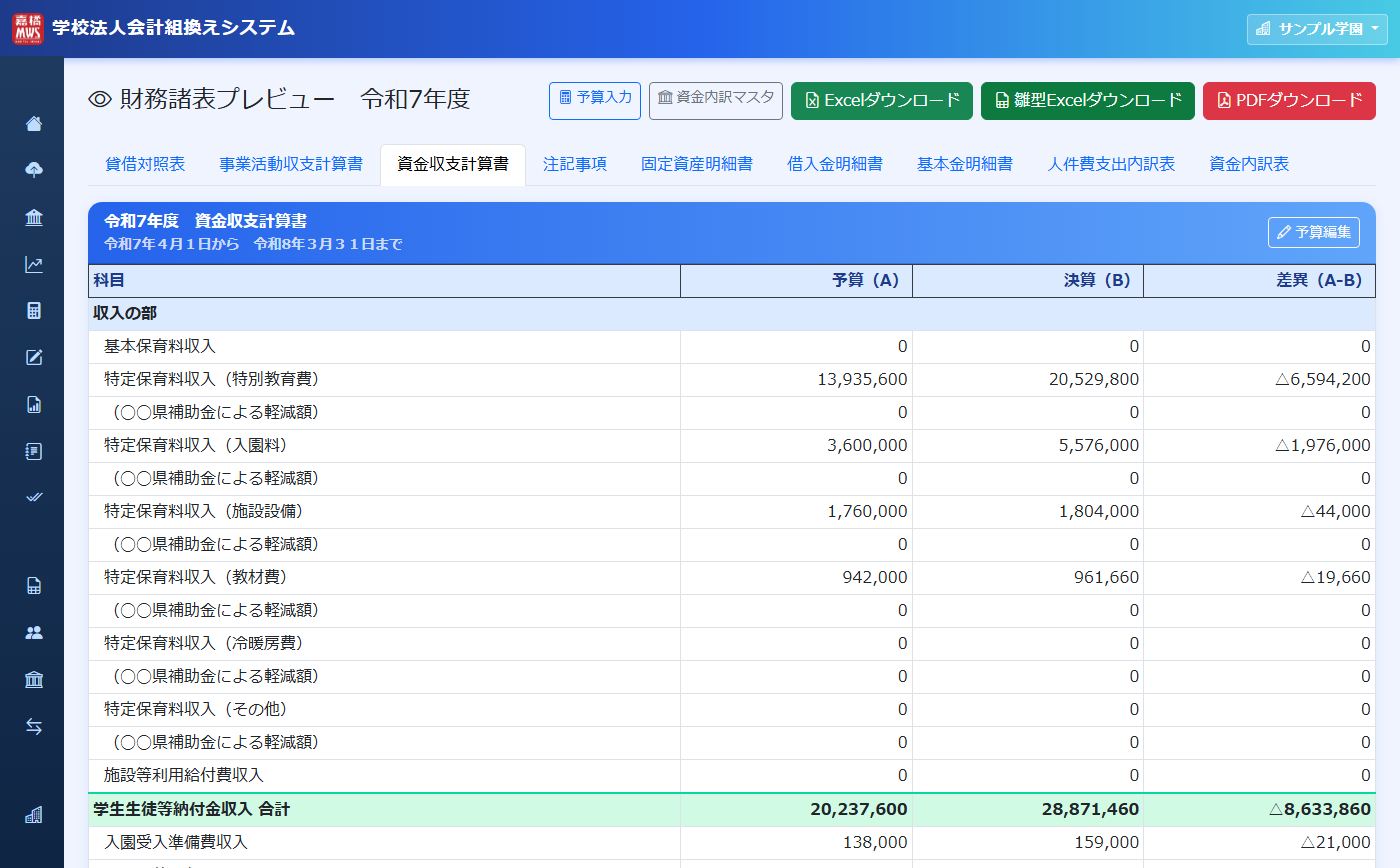Click the 基本保育料収入 row label

click(160, 347)
